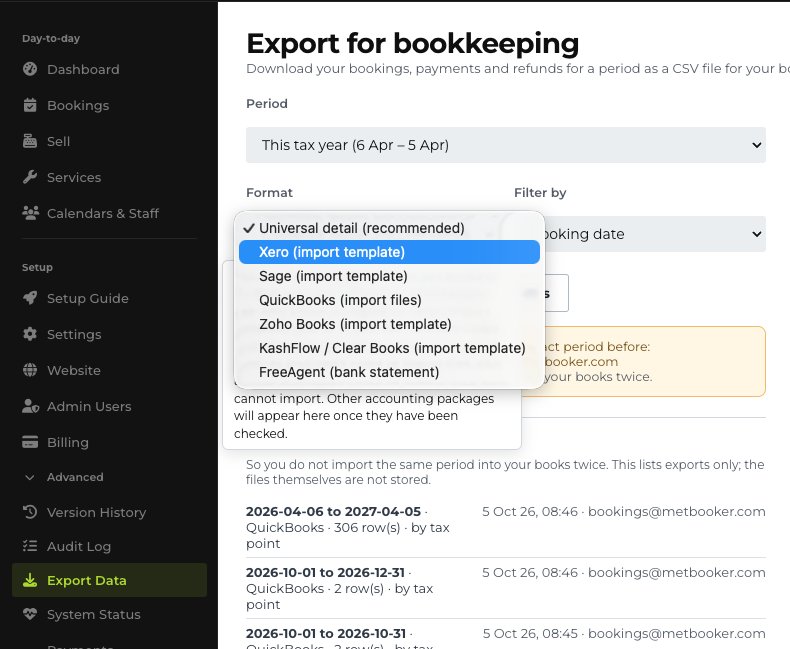Image resolution: width=790 pixels, height=649 pixels.
Task: Click the Setup Guide rocket icon
Action: [30, 298]
